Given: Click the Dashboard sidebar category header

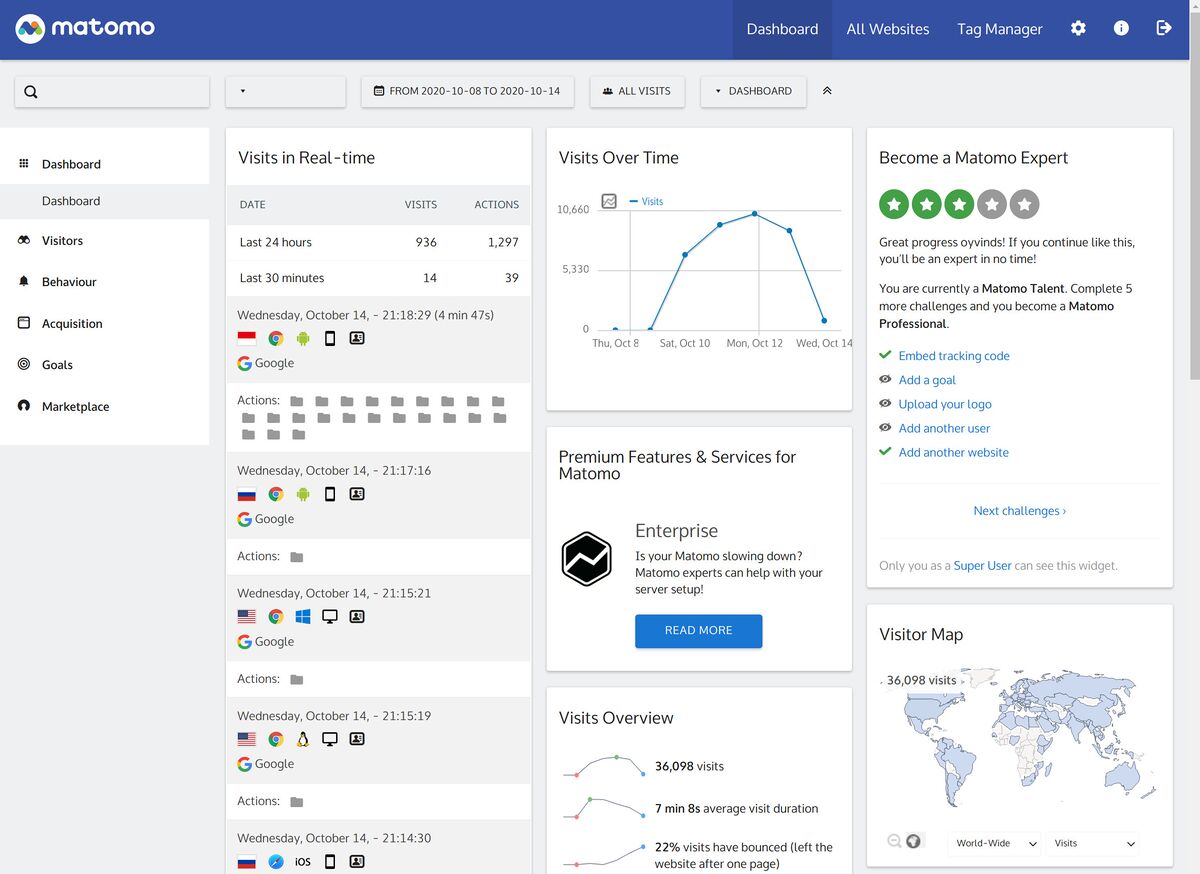Looking at the screenshot, I should [105, 164].
